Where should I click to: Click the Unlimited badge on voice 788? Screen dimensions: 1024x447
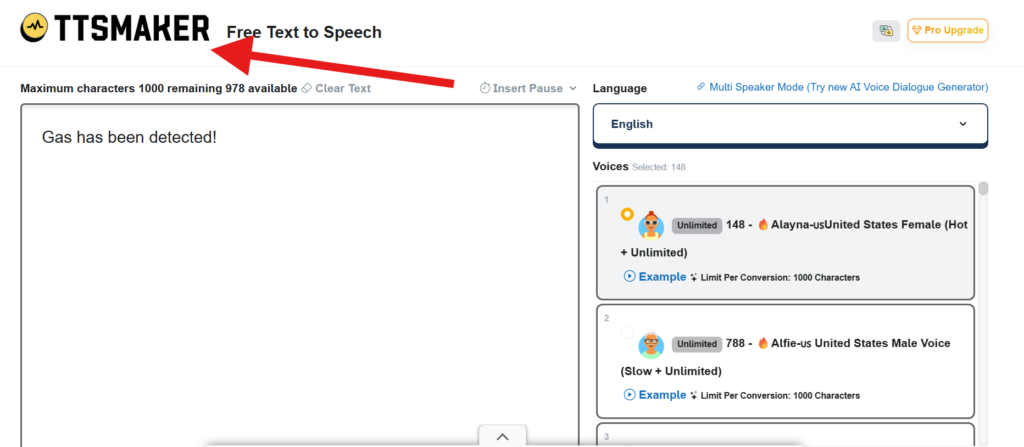(x=696, y=344)
